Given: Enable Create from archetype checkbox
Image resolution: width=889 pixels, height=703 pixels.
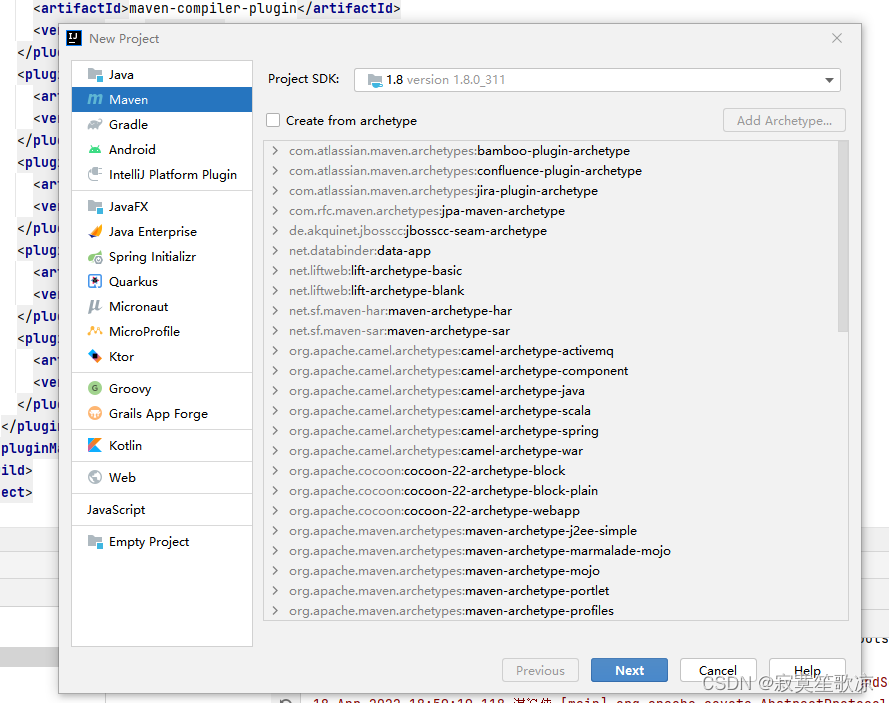Looking at the screenshot, I should pos(273,120).
